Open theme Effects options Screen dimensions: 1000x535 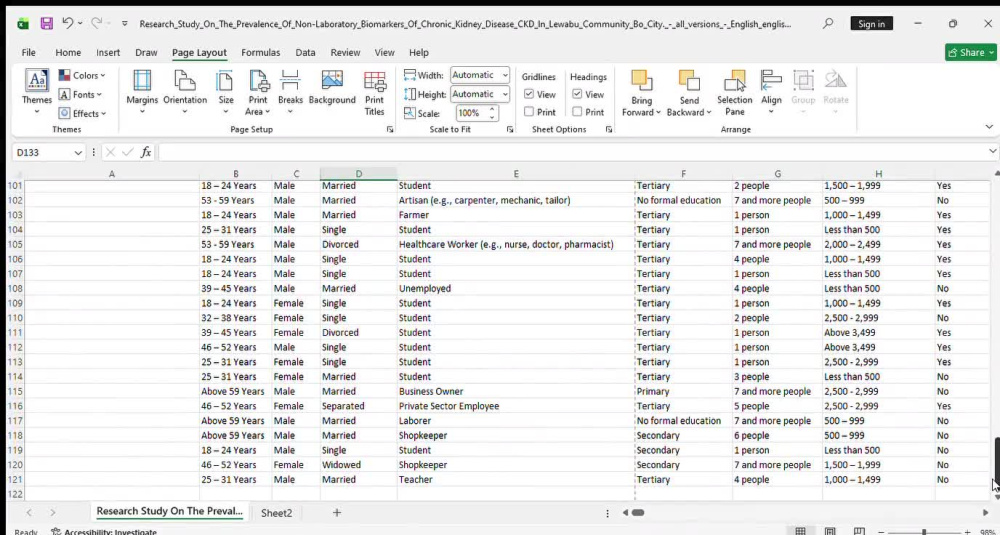82,114
